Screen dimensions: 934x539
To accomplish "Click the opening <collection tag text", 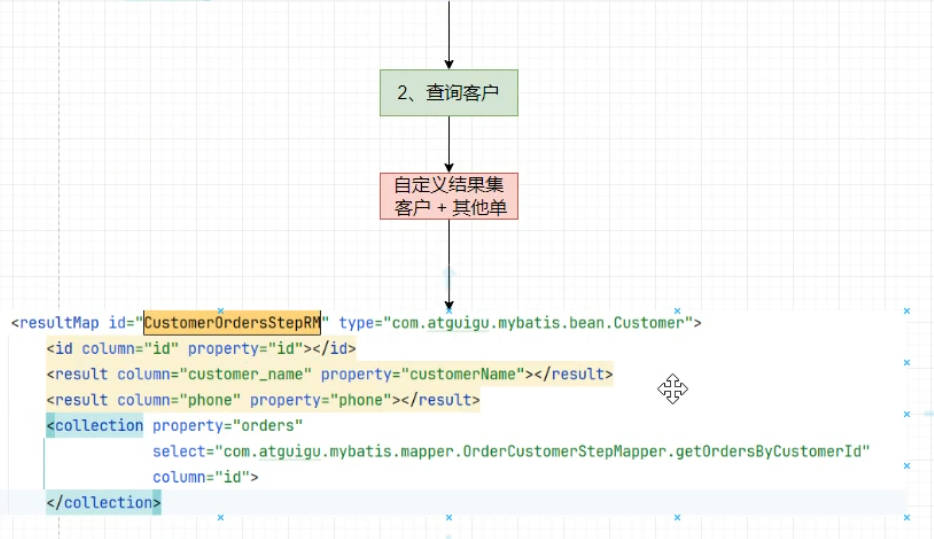I will tap(95, 426).
